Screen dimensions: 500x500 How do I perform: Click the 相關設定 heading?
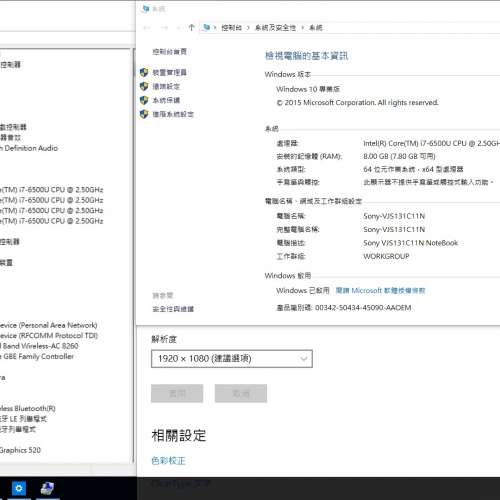179,435
